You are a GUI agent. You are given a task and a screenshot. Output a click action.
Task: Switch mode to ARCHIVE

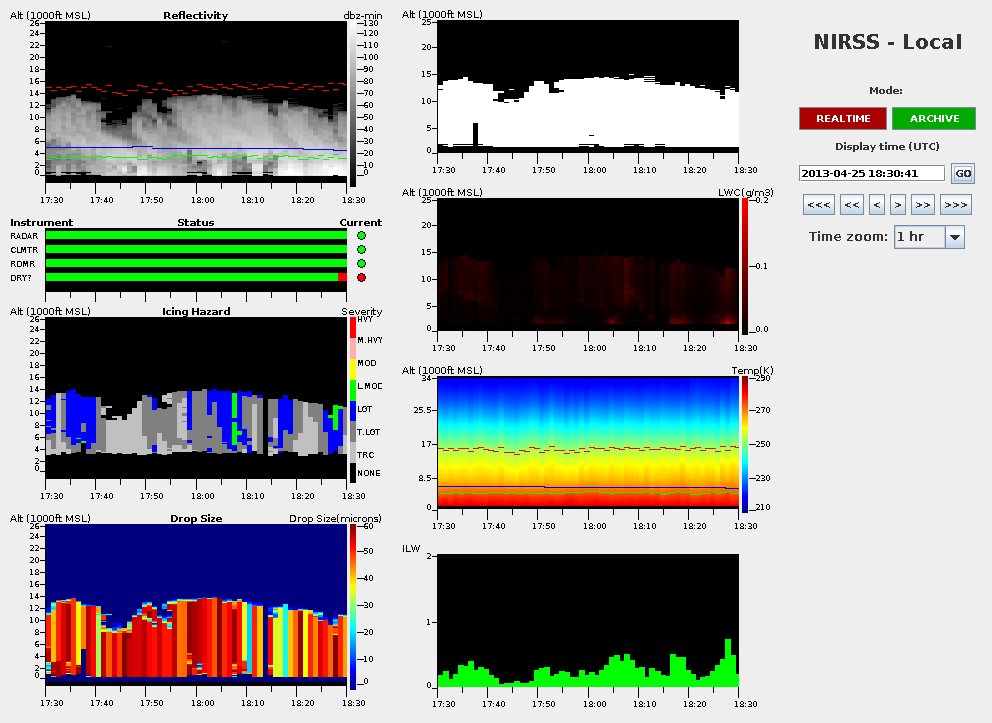coord(934,119)
